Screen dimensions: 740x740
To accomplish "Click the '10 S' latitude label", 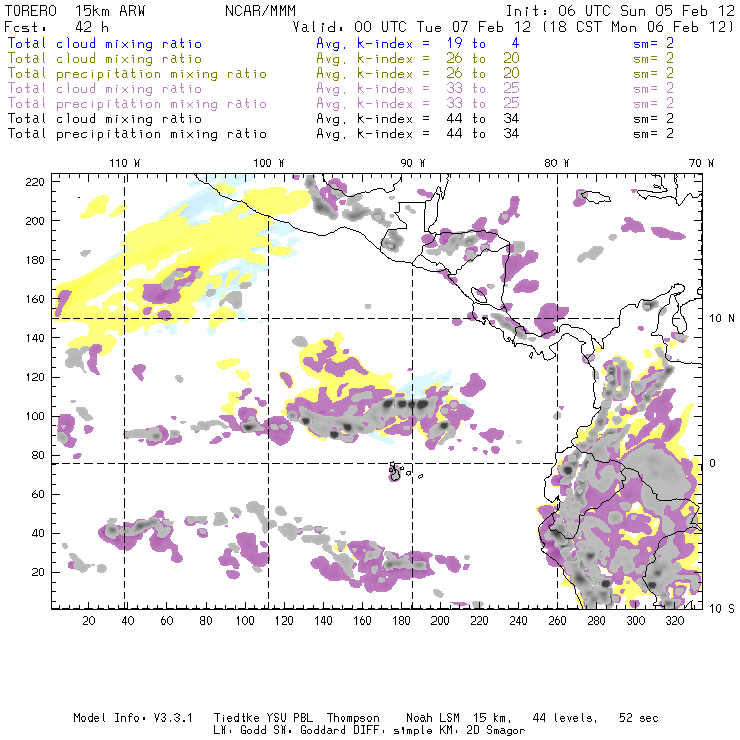I will point(722,609).
